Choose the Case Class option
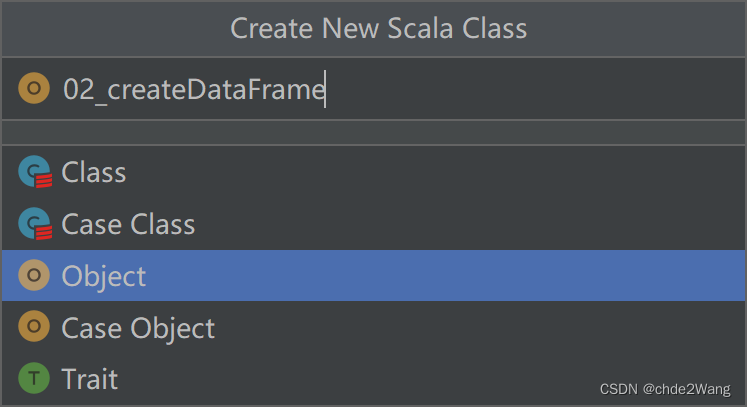This screenshot has height=407, width=747. coord(374,224)
